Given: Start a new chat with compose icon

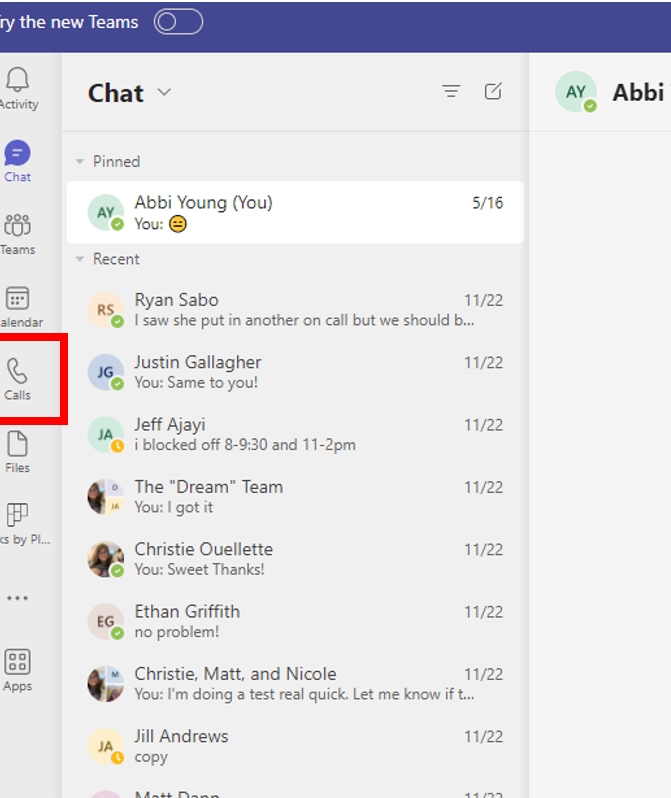Looking at the screenshot, I should tap(493, 92).
